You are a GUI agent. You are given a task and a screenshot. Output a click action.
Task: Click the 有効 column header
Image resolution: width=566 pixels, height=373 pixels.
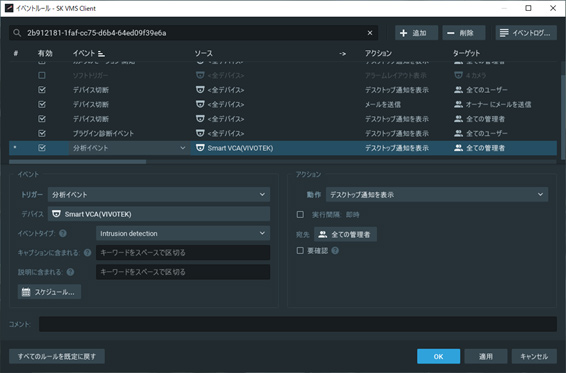(45, 53)
